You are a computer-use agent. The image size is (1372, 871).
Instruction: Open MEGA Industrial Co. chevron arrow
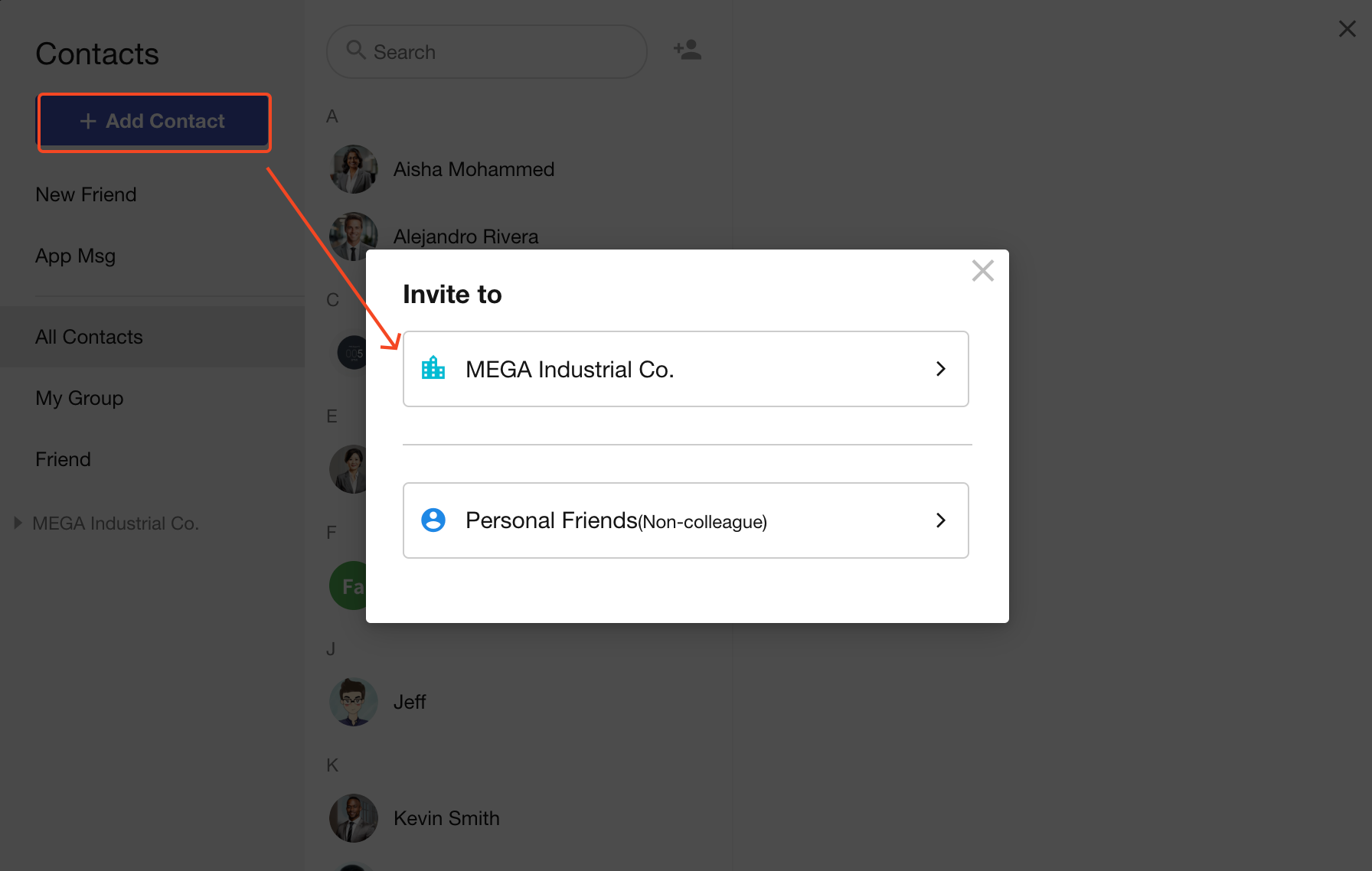(941, 369)
